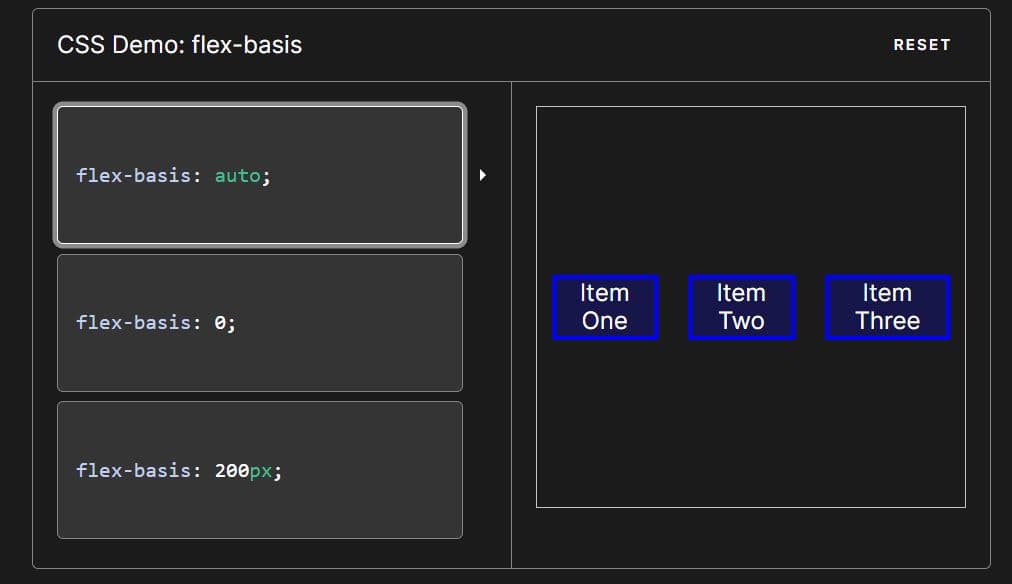Click flex-basis property name in second code block
The height and width of the screenshot is (584, 1012).
[x=133, y=323]
